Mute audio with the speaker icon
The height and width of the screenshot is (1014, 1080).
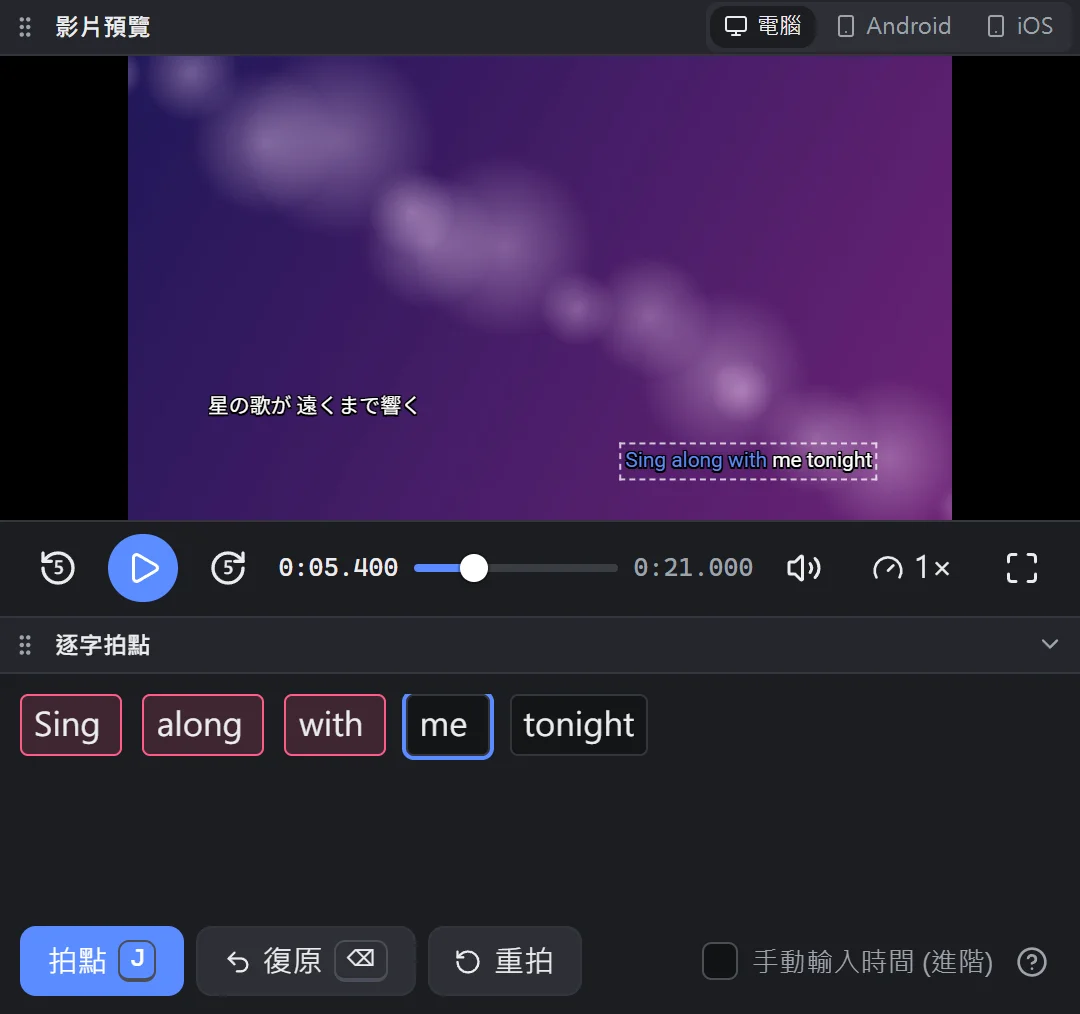coord(804,568)
